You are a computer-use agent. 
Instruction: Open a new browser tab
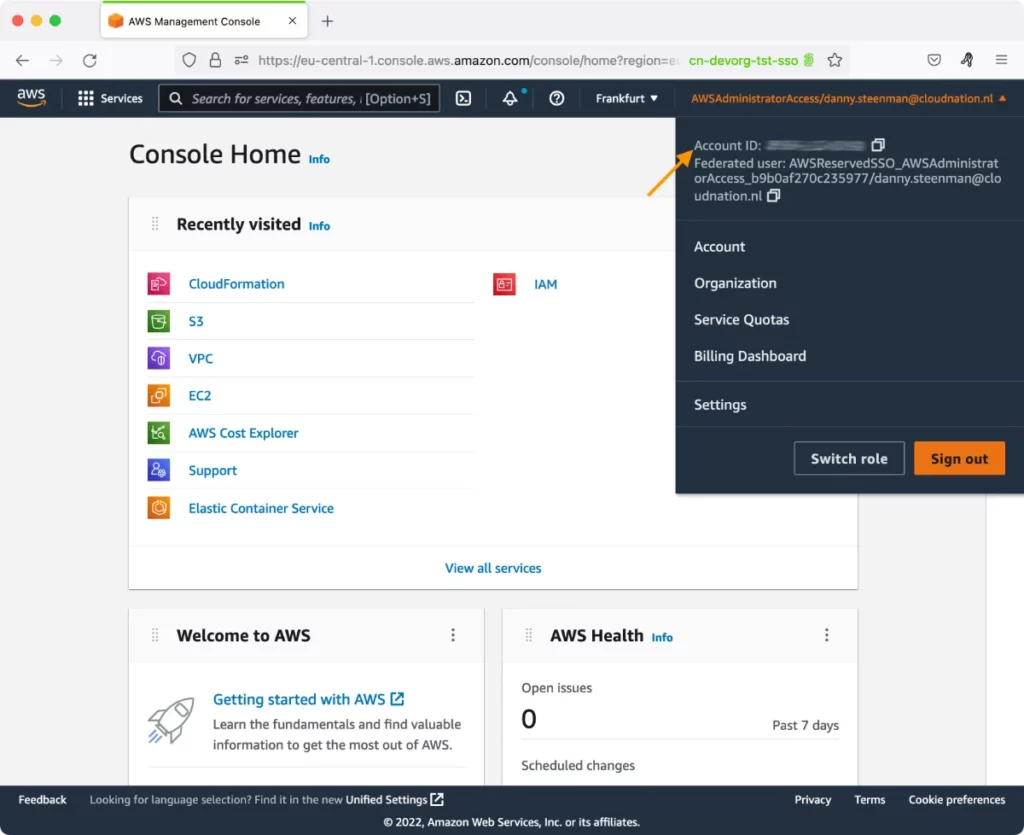pos(327,21)
